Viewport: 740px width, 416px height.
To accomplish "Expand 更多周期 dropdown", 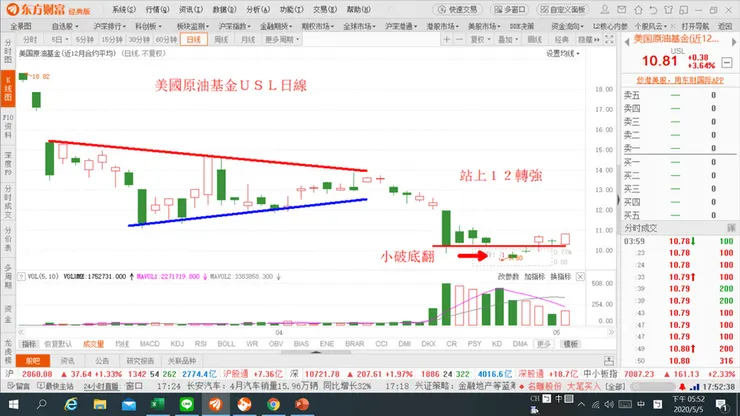I will [282, 40].
